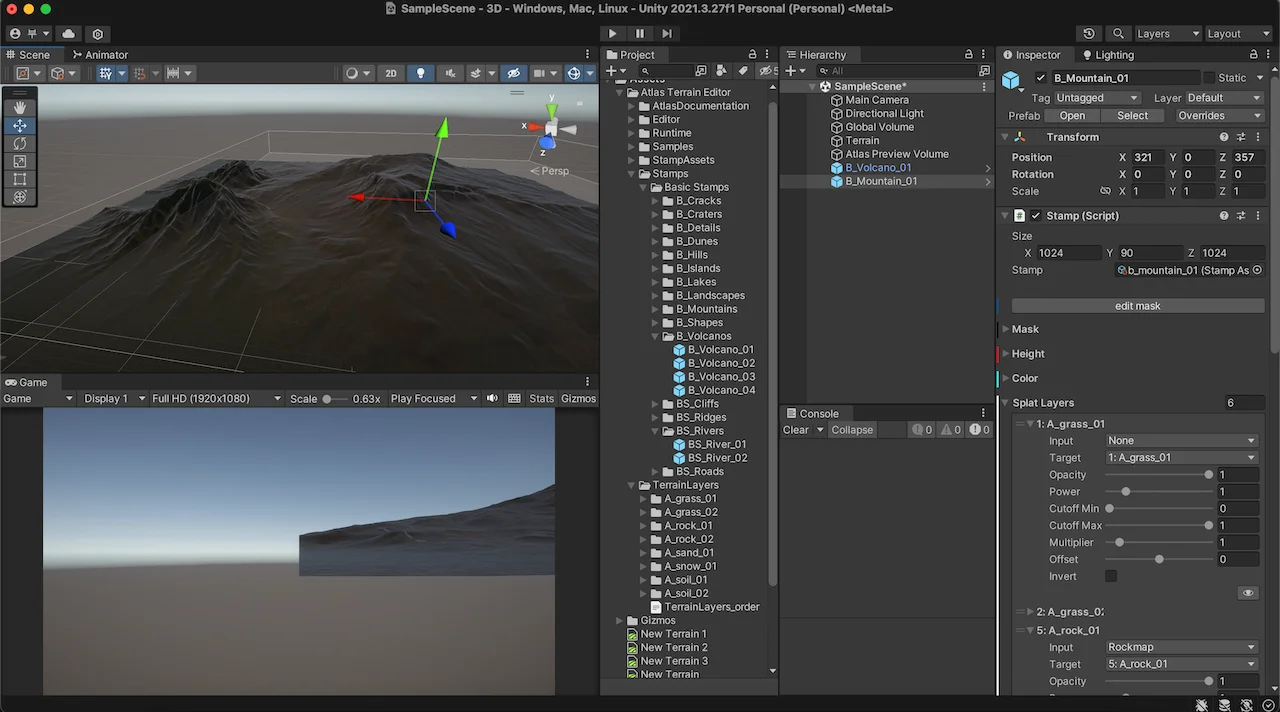Toggle the B_Mountain_01 active checkbox
This screenshot has height=712, width=1280.
click(x=1041, y=78)
